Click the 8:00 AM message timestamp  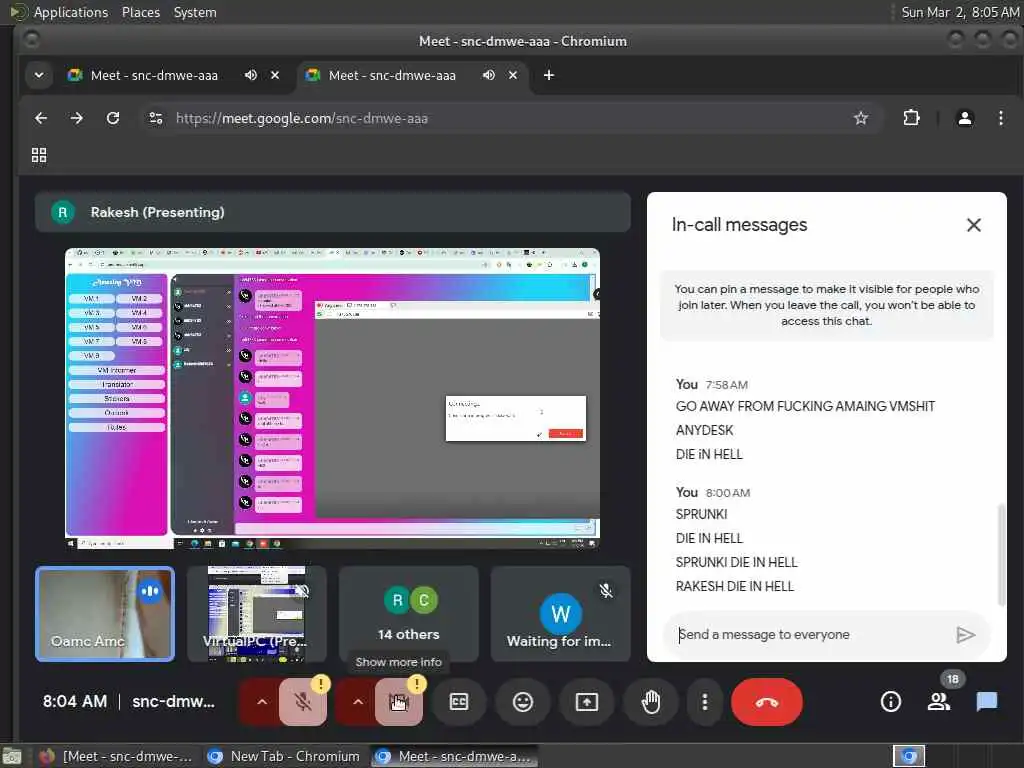pyautogui.click(x=728, y=493)
